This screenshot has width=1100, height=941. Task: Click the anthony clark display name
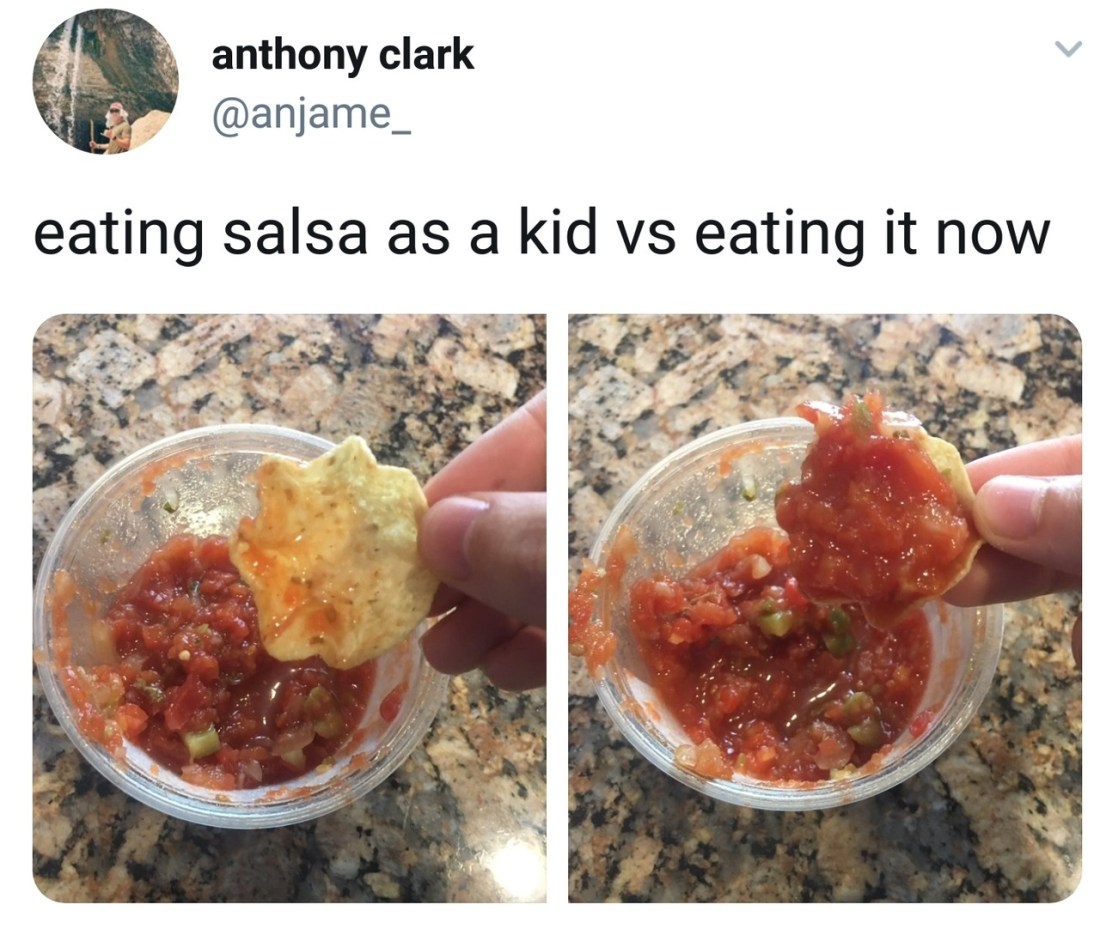tap(342, 55)
